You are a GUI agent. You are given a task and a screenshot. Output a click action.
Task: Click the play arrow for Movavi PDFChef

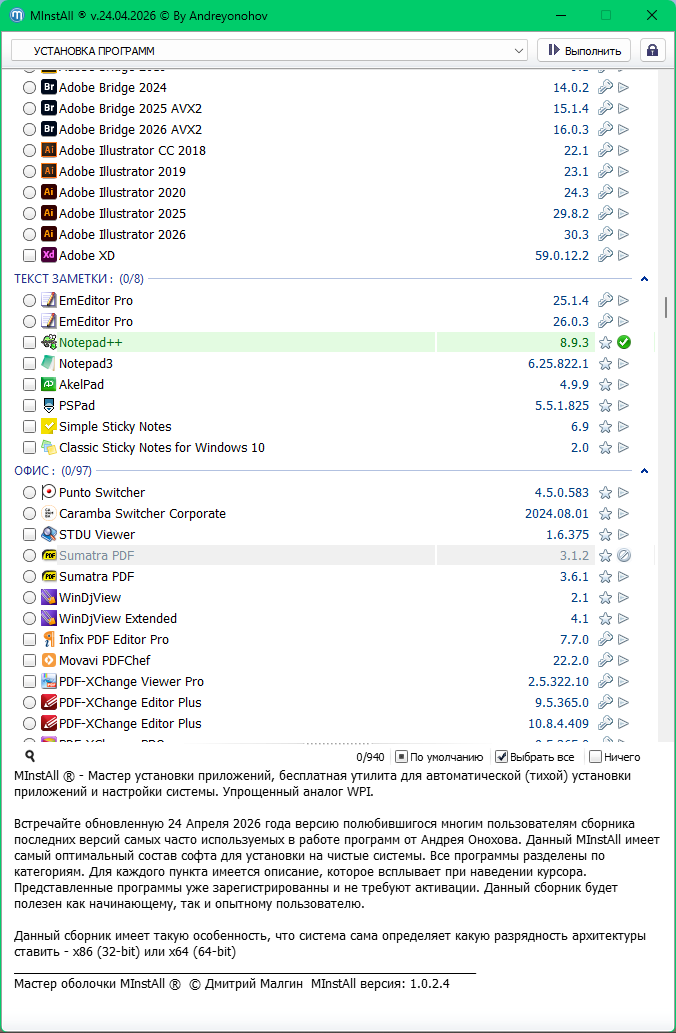tap(624, 661)
